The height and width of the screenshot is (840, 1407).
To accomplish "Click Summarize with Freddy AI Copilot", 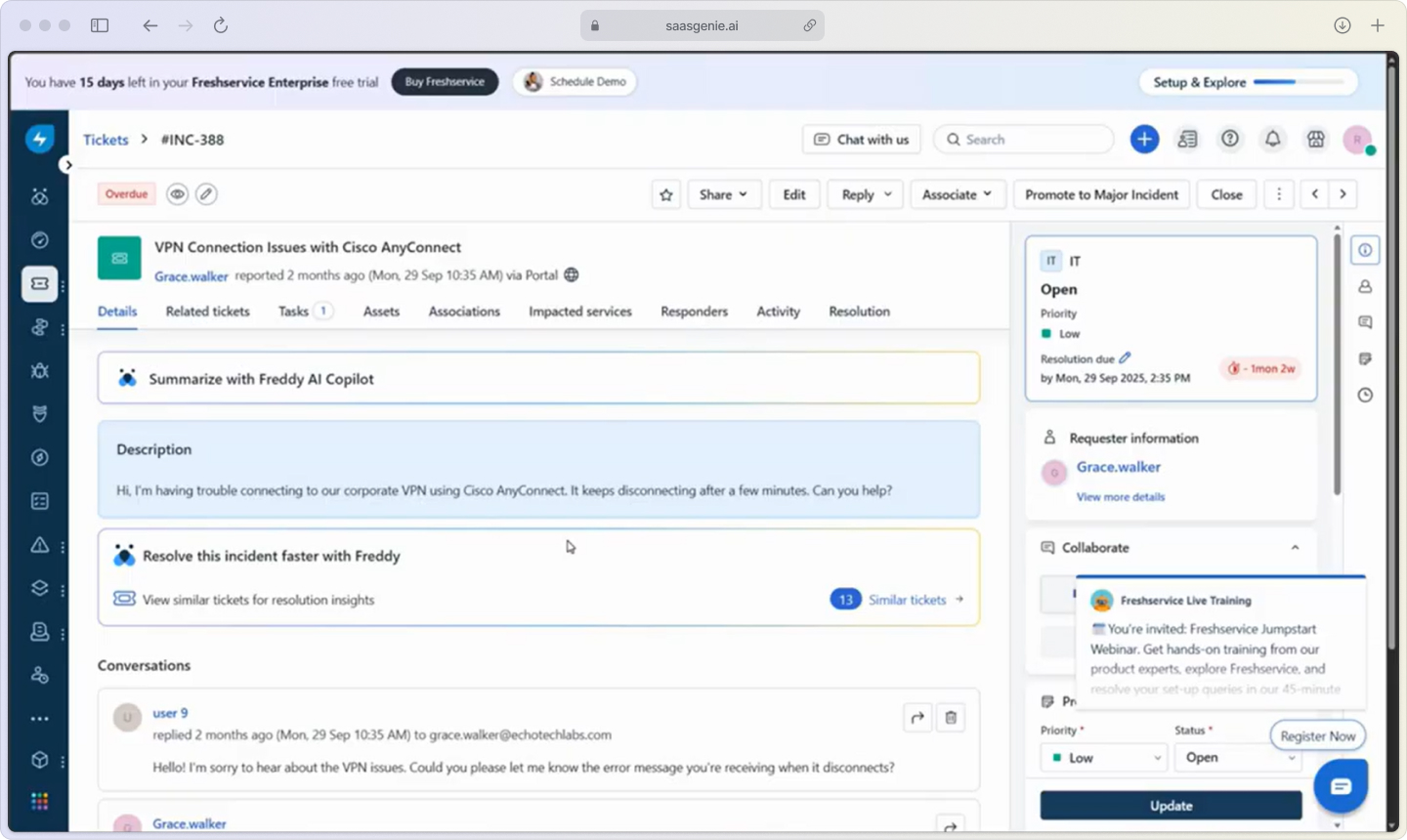I will [x=538, y=378].
